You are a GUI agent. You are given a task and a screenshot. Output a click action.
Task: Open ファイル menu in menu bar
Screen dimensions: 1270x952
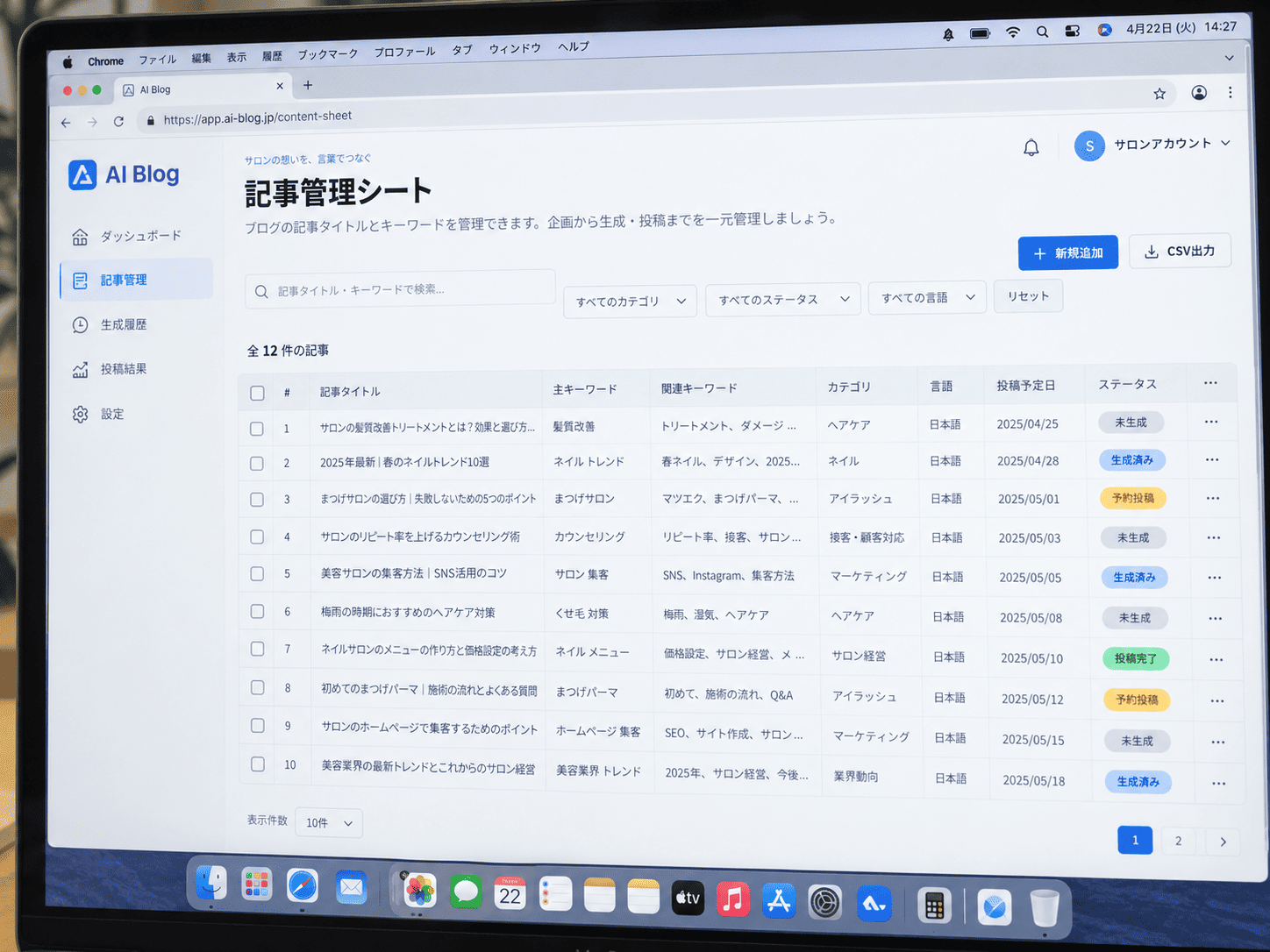157,60
